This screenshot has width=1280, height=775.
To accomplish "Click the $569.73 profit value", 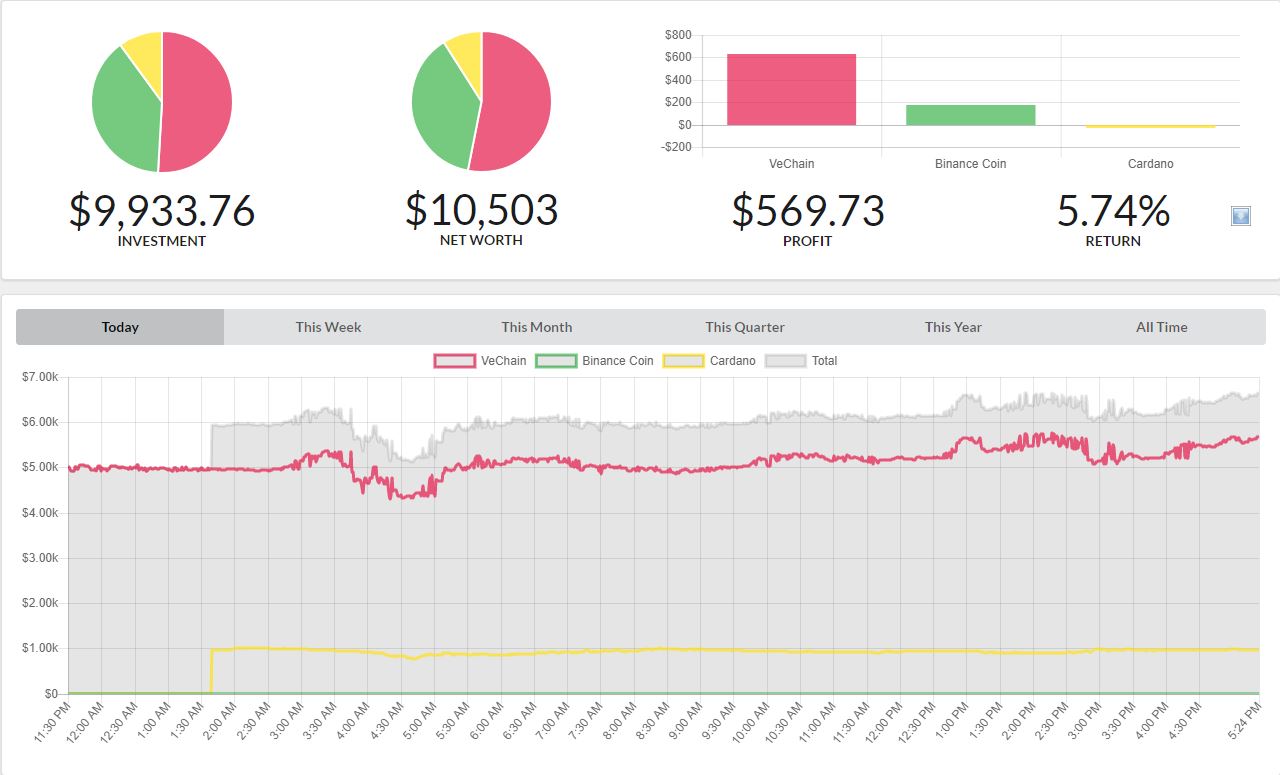I will [x=808, y=211].
